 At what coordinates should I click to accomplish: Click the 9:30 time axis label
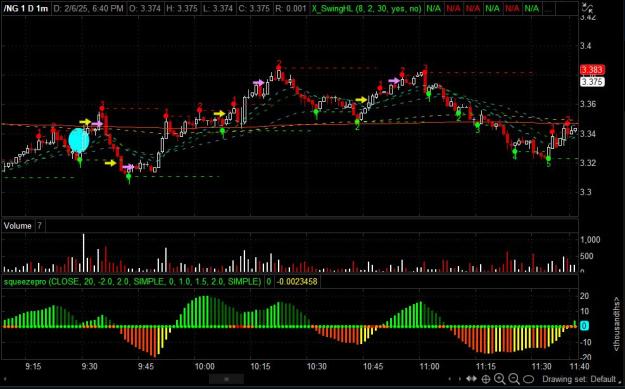(90, 367)
